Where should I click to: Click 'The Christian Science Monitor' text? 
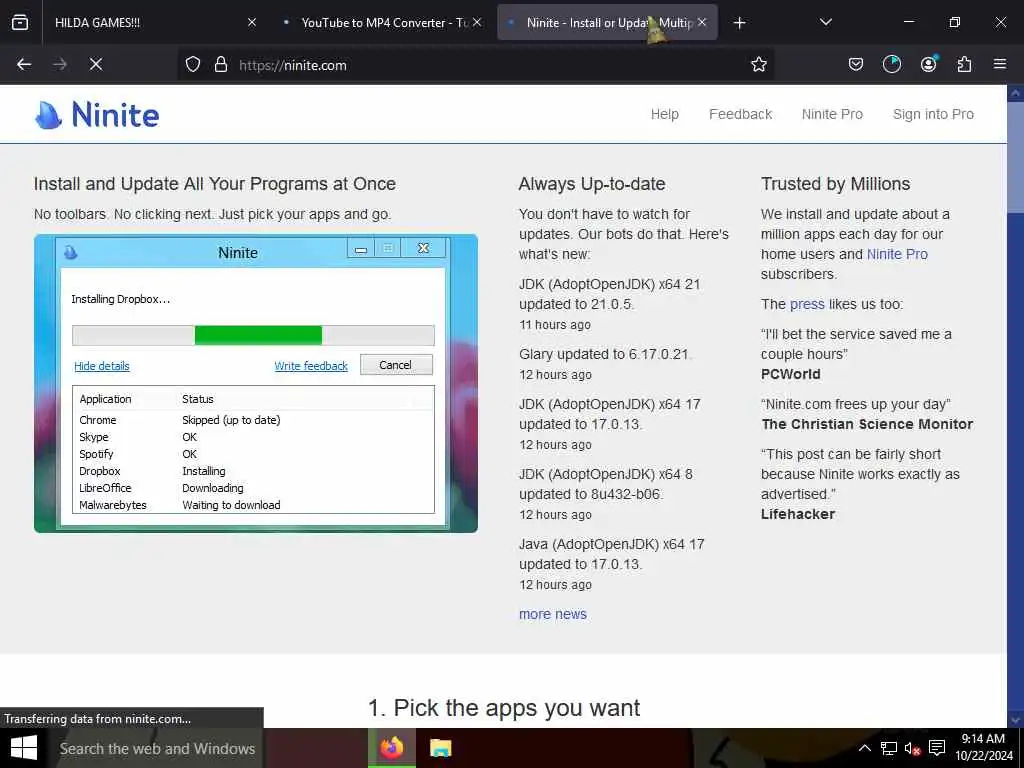(867, 424)
